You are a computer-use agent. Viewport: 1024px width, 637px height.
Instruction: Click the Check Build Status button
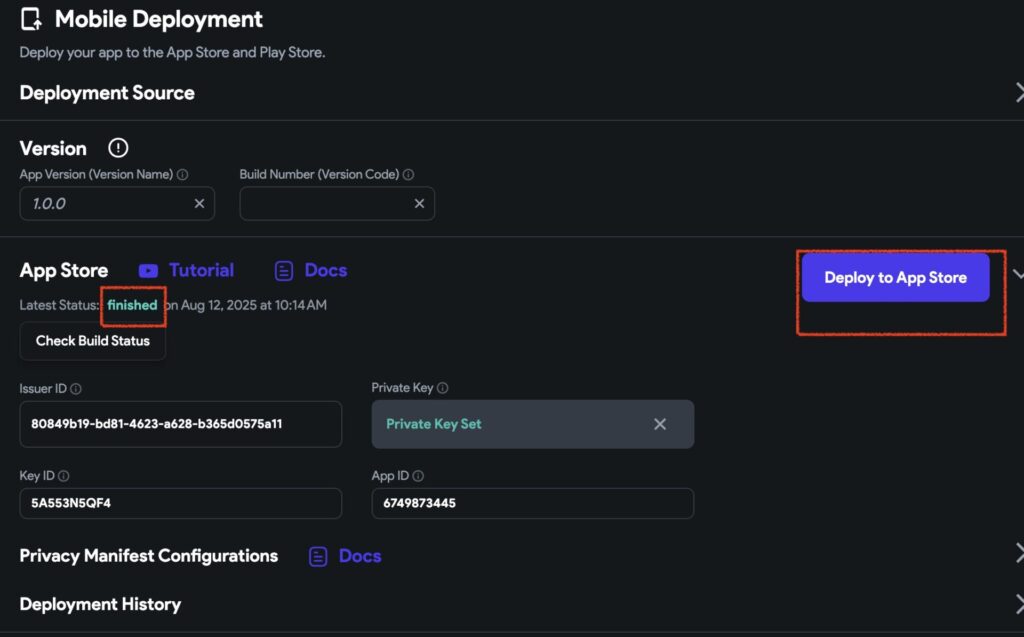93,340
